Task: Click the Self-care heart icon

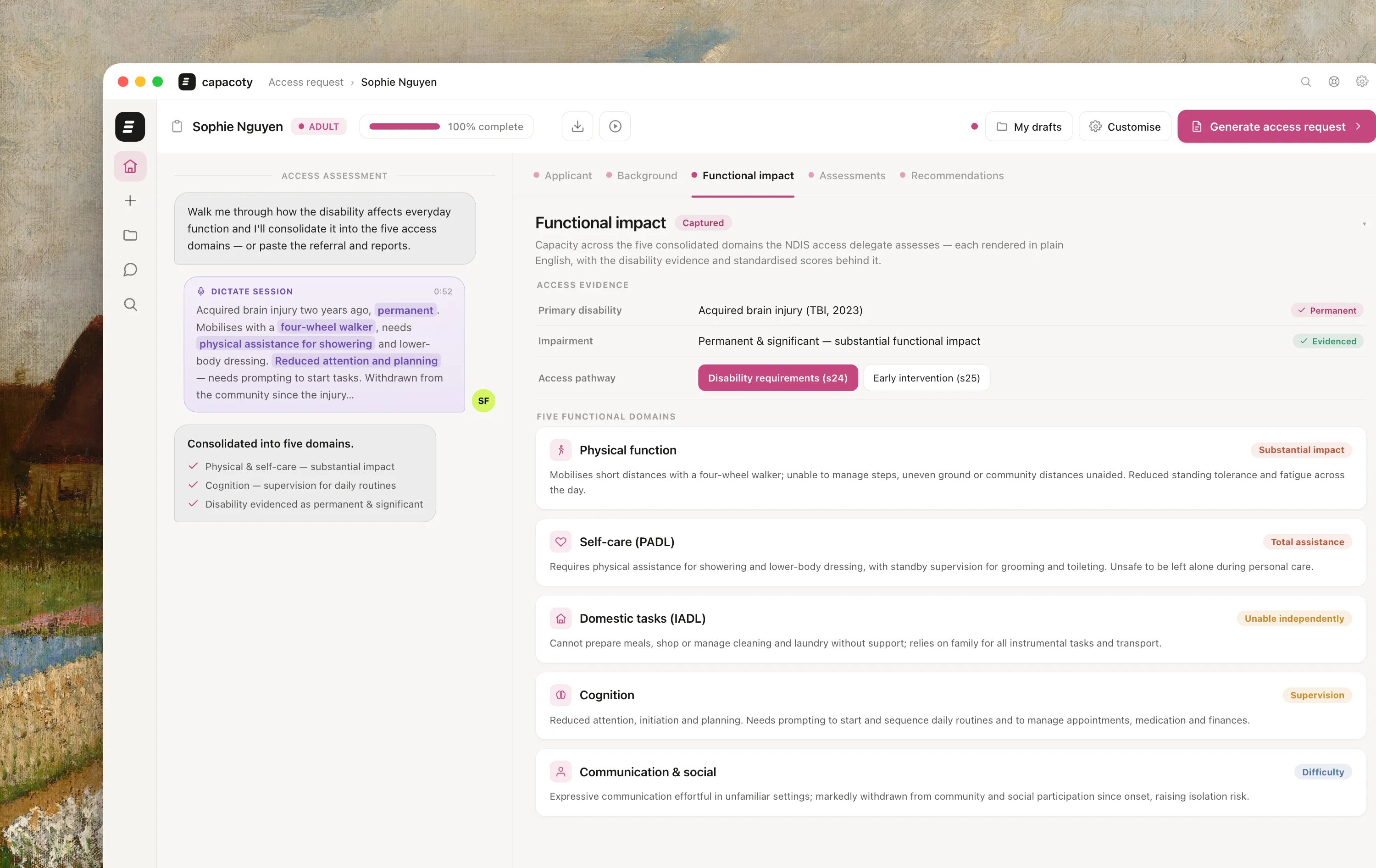Action: (x=560, y=542)
